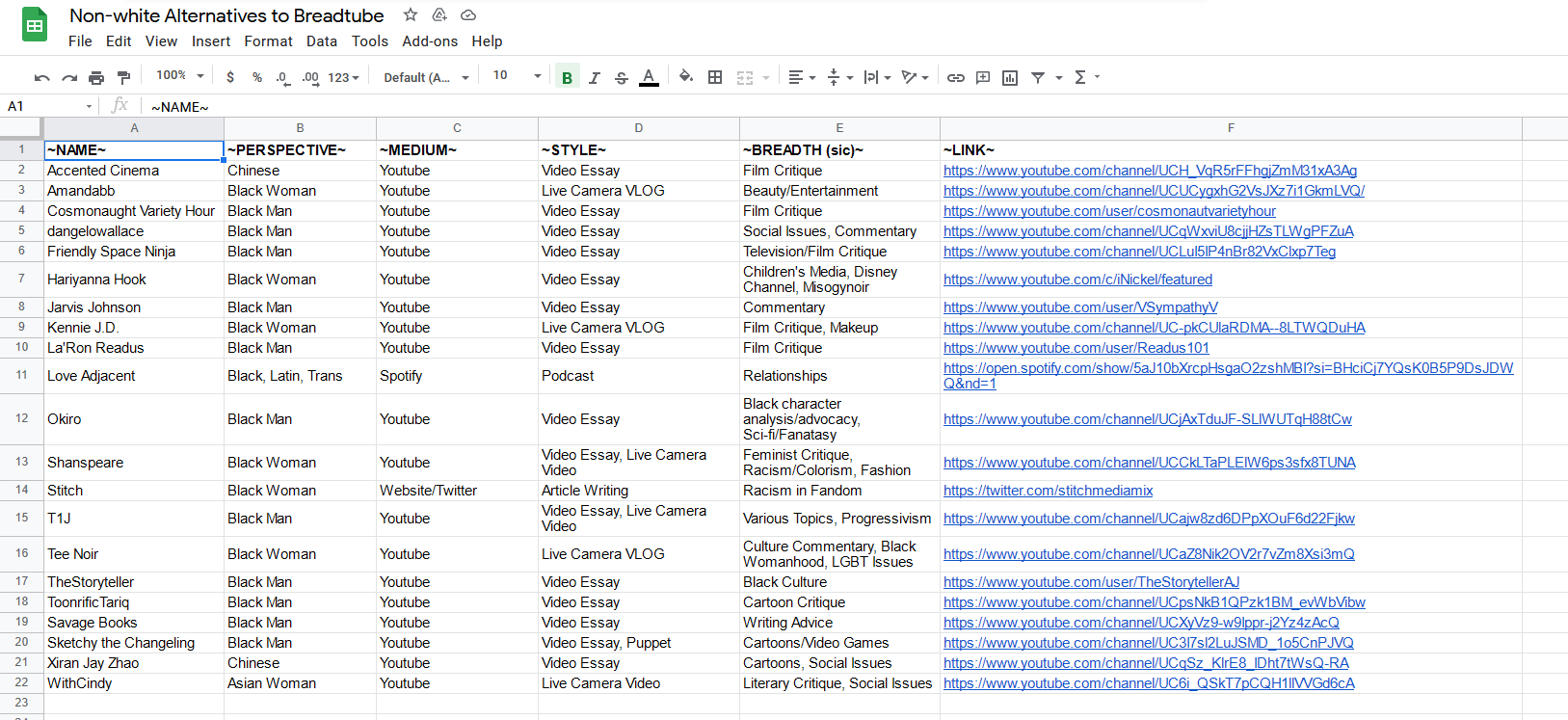Create a filter
This screenshot has height=720, width=1568.
1038,77
